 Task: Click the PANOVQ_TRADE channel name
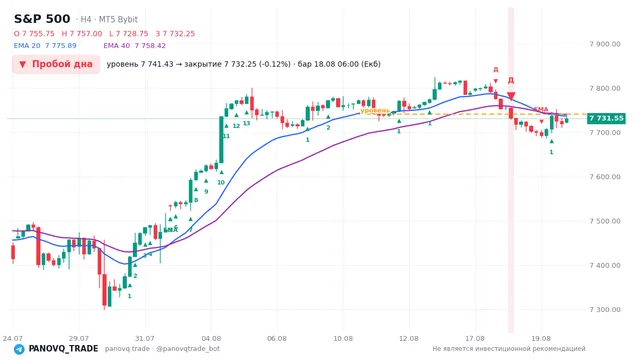63,349
